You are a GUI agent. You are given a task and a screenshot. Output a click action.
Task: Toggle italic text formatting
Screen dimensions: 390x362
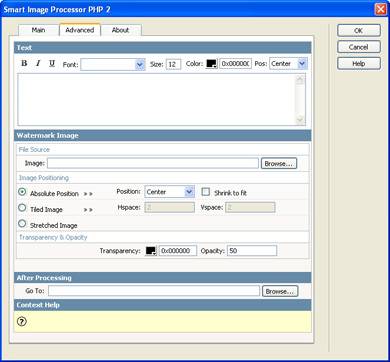(x=38, y=63)
